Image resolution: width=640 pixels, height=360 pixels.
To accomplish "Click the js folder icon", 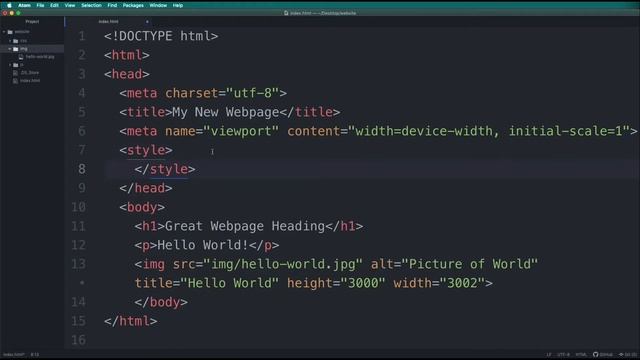I will [16, 65].
